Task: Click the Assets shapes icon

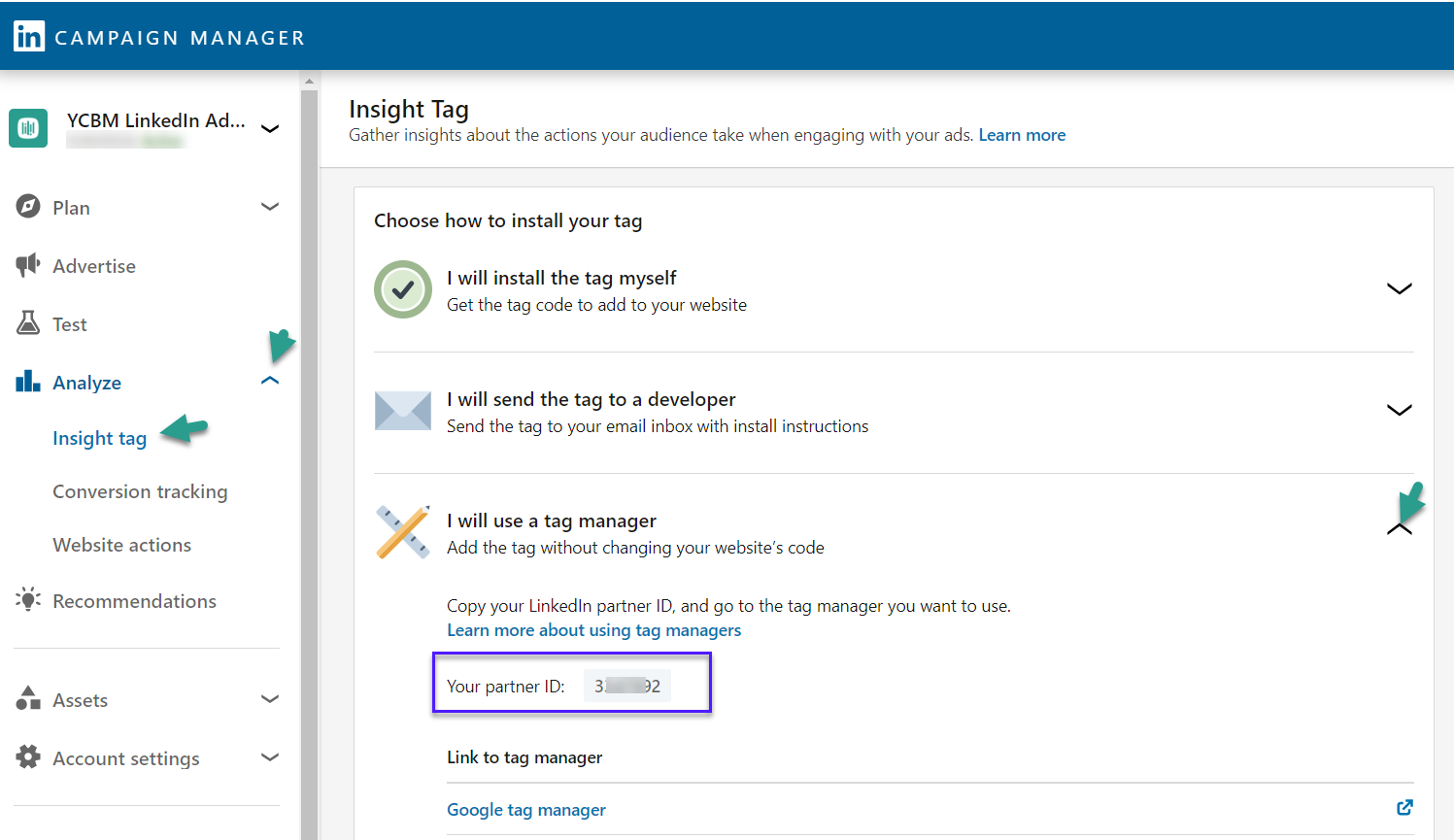Action: pos(28,698)
